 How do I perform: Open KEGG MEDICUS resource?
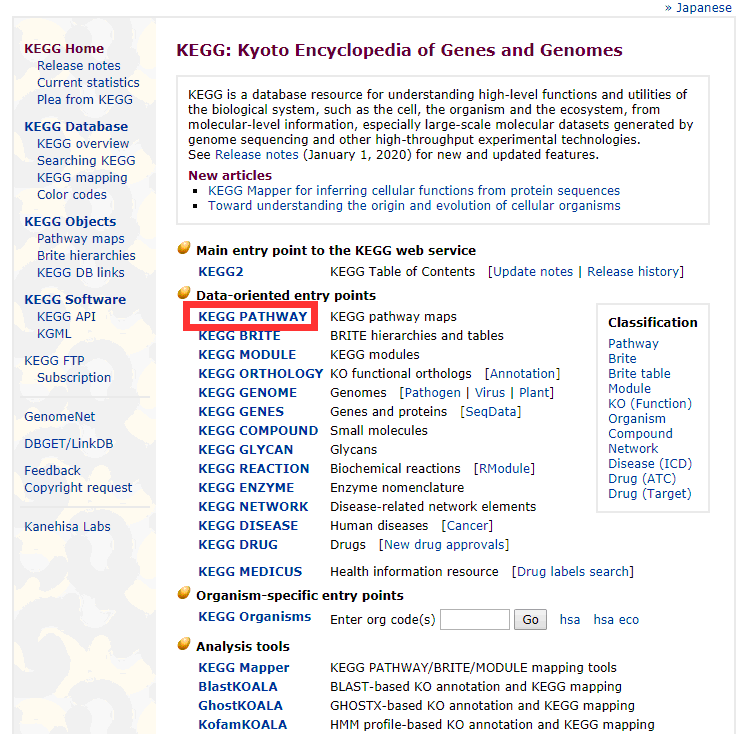coord(250,572)
